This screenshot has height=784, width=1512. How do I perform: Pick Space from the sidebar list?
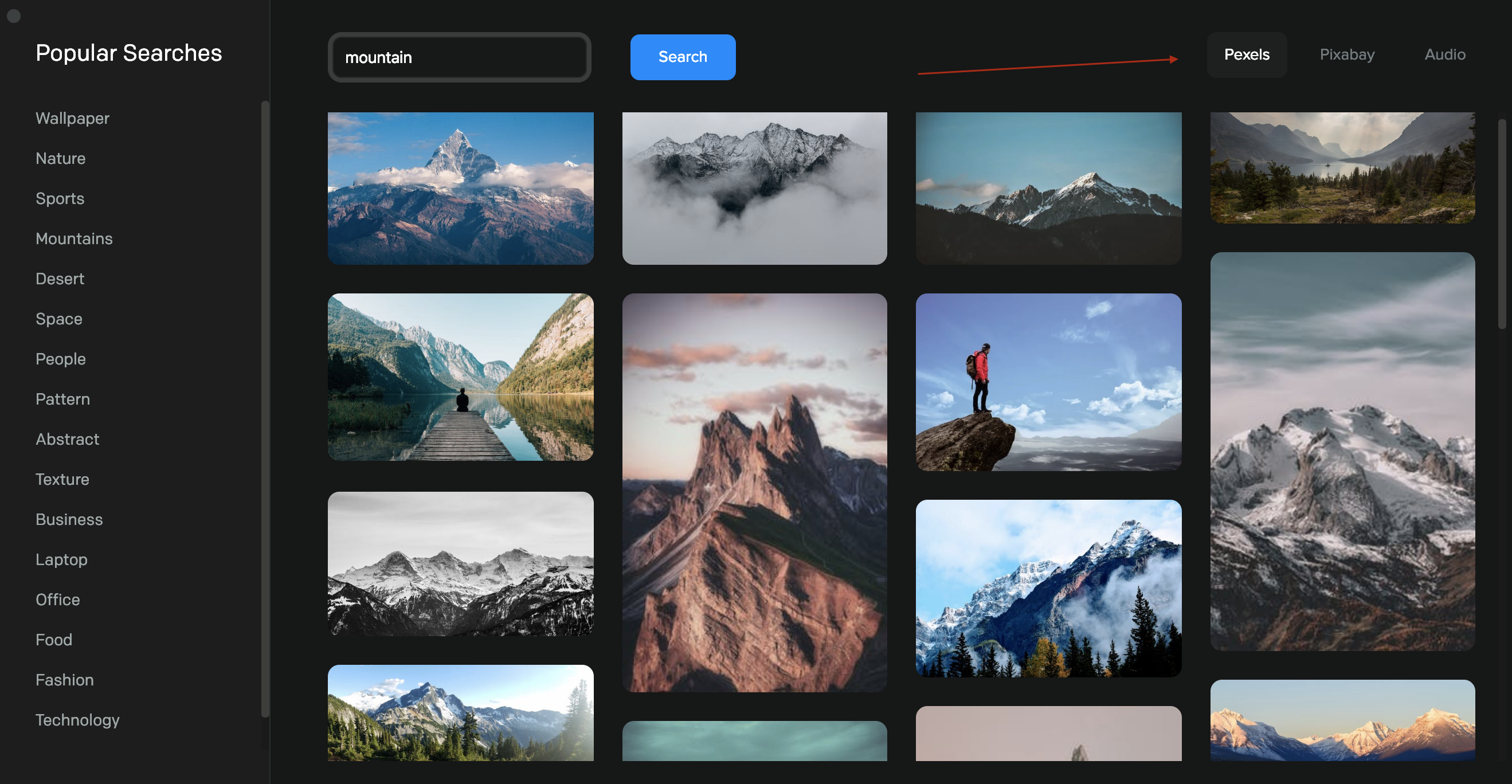point(58,319)
